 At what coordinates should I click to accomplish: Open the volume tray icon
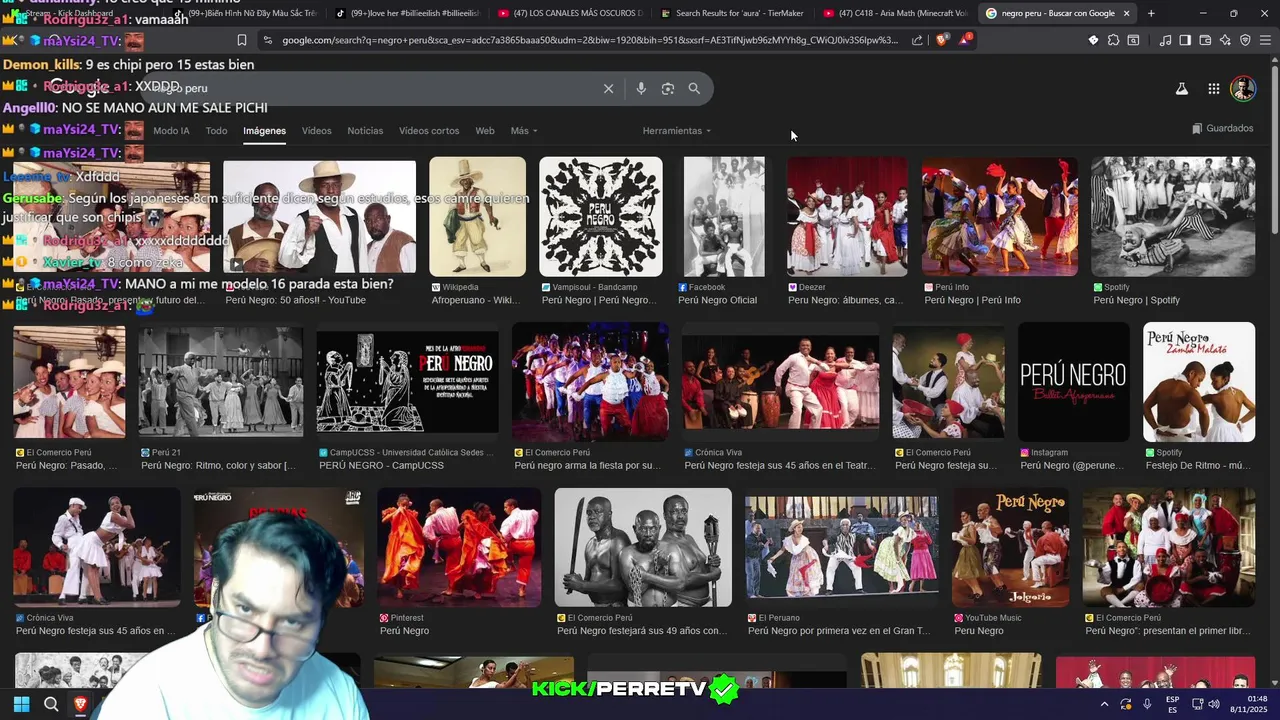[x=1213, y=704]
